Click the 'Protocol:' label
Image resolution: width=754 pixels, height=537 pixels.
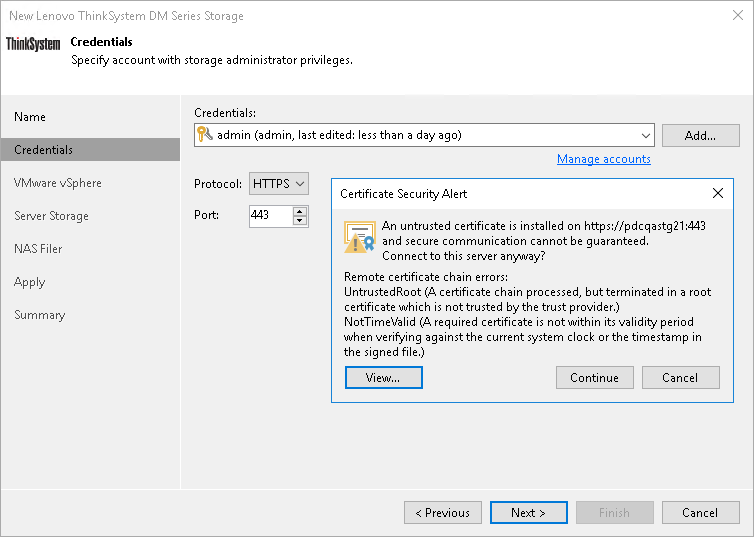tap(218, 184)
